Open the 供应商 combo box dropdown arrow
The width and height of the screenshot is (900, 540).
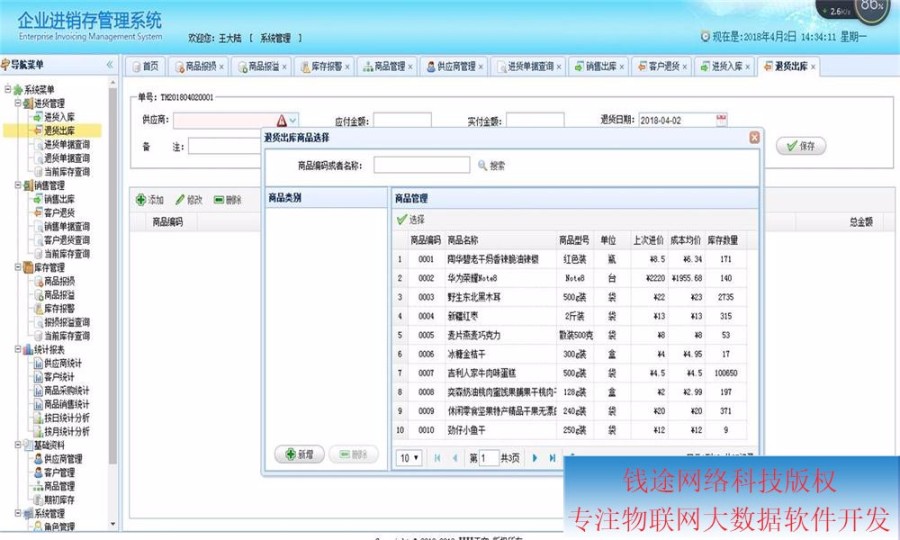pyautogui.click(x=293, y=121)
